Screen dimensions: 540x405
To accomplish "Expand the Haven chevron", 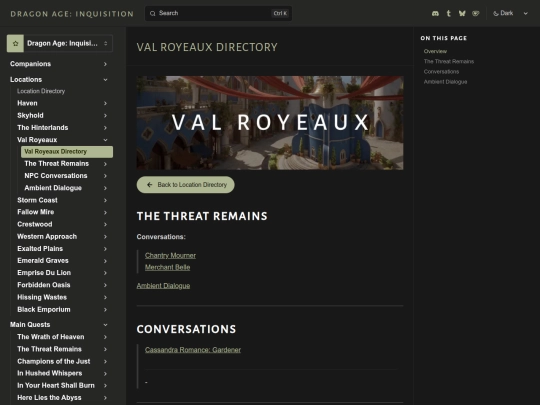I will coord(105,103).
